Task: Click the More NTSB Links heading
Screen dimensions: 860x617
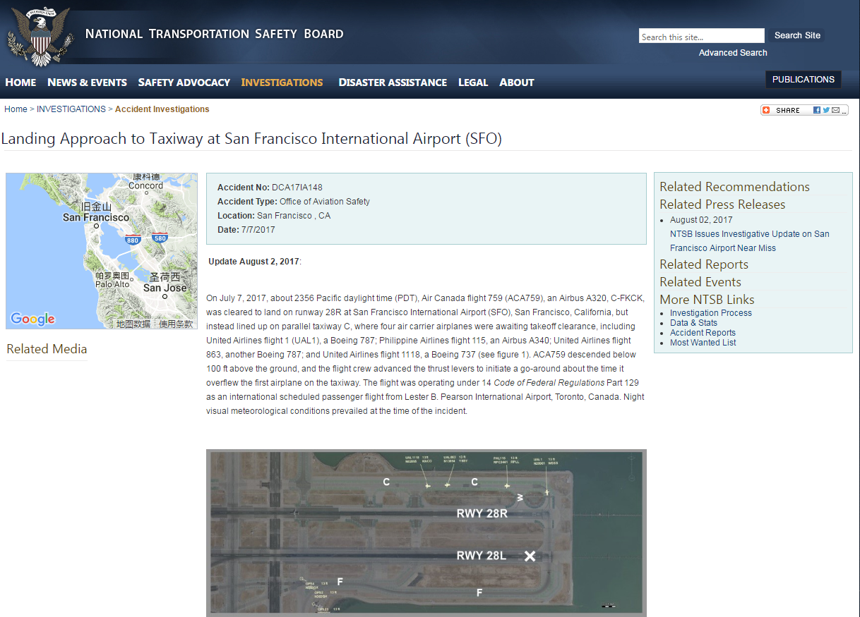Action: tap(707, 299)
